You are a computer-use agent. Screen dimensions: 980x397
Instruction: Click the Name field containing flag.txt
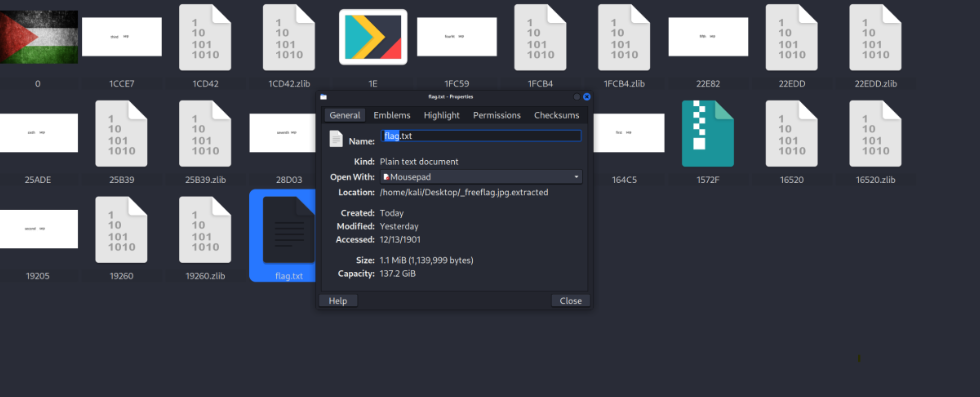pos(481,136)
